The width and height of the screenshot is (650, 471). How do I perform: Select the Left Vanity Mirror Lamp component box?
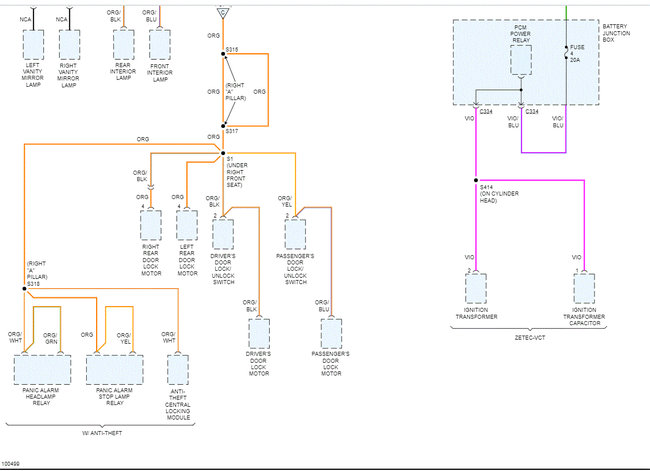(33, 44)
